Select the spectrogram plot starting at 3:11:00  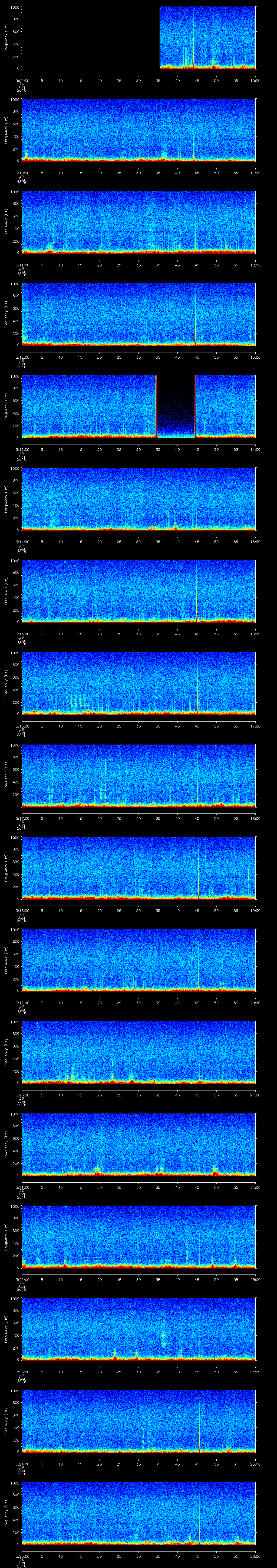(139, 222)
